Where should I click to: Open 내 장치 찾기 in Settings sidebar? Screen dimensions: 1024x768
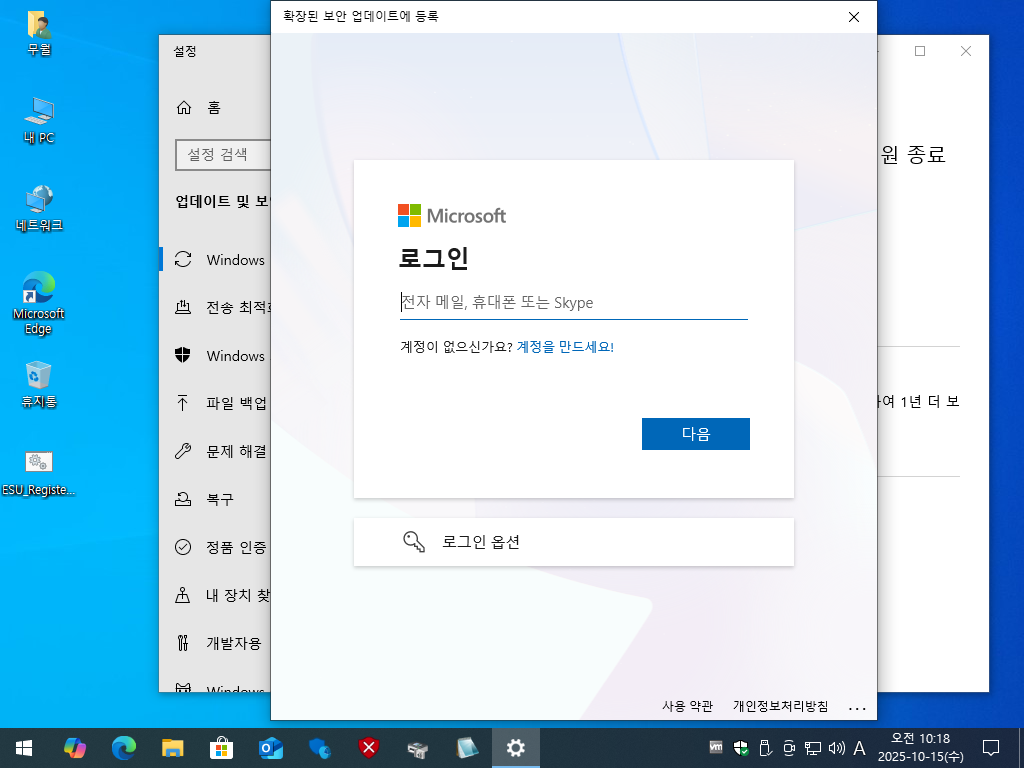pos(216,595)
